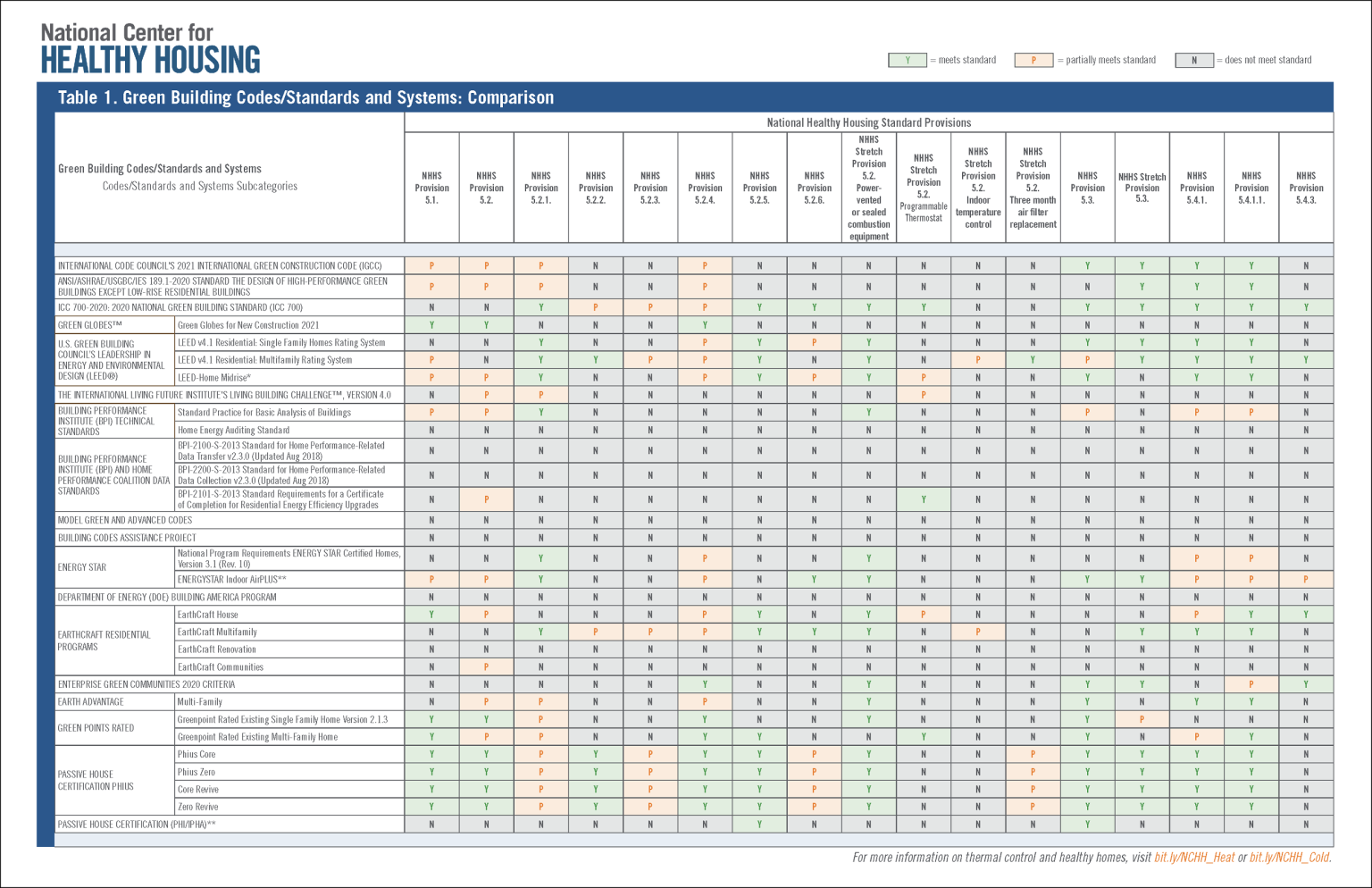
Task: Click EarthCraft Multifamily's P under Indoor temperature control
Action: pyautogui.click(x=978, y=632)
